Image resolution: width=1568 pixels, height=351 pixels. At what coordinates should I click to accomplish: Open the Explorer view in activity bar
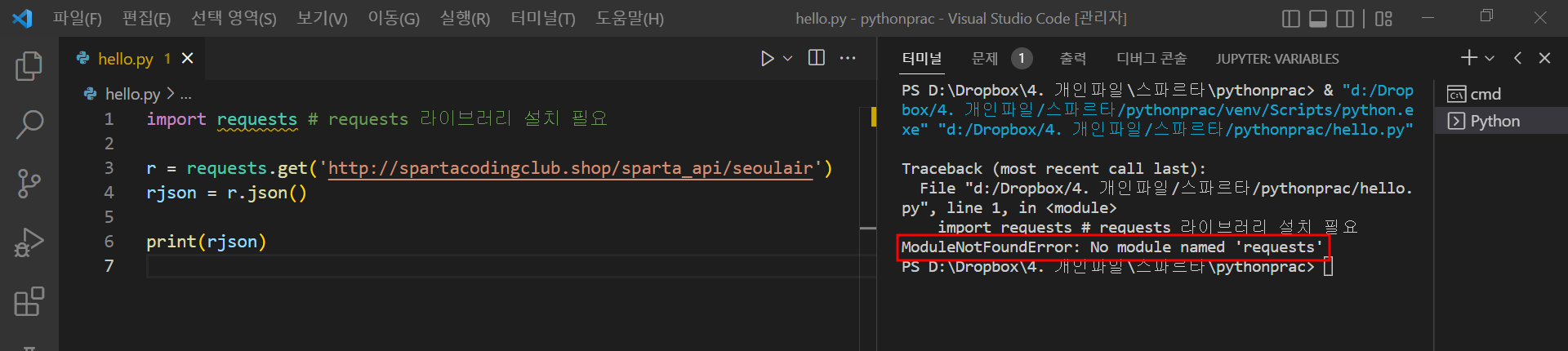29,66
